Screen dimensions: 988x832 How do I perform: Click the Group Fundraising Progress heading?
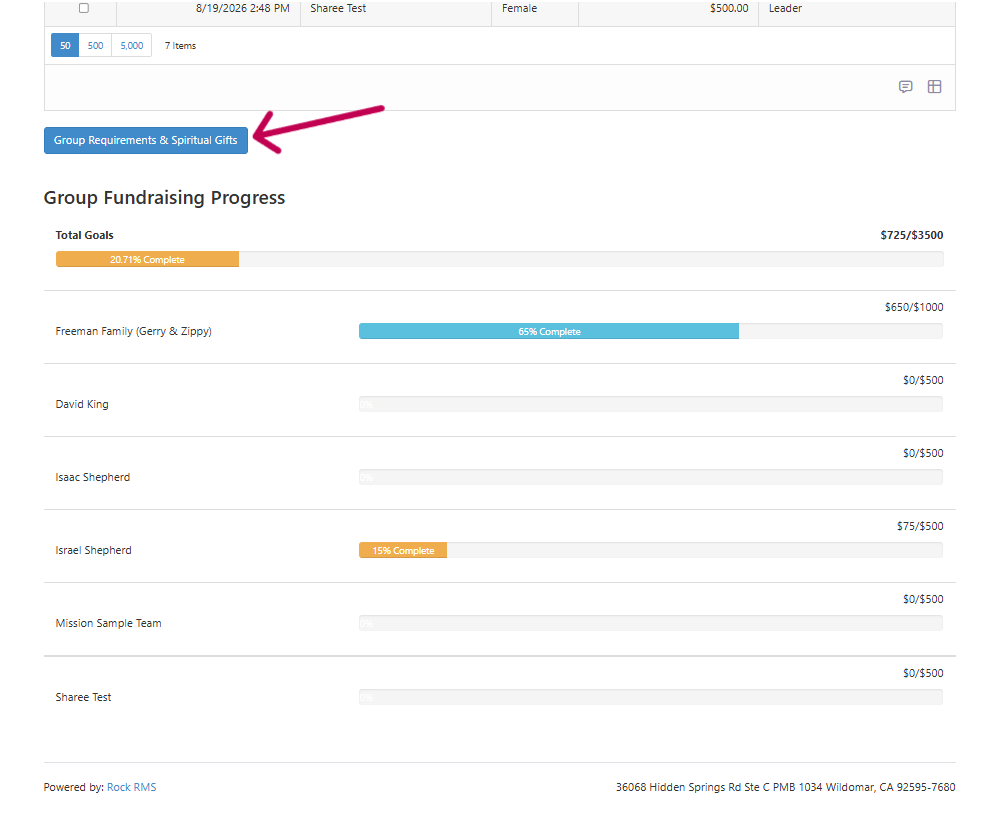pyautogui.click(x=164, y=198)
